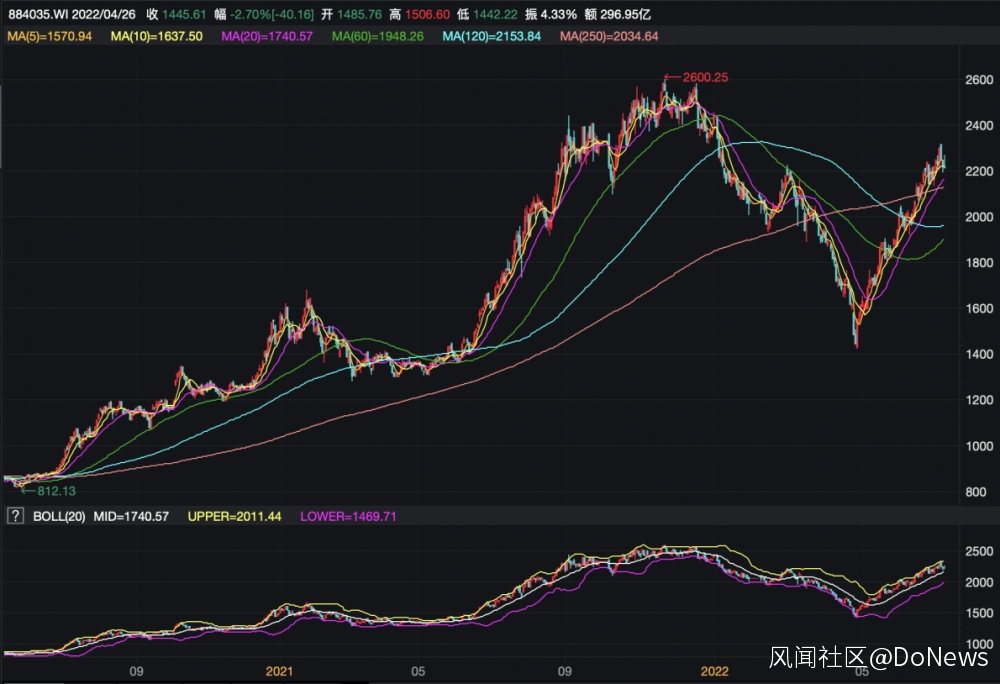Click the 2500 label on BOLL axis
Image resolution: width=1000 pixels, height=684 pixels.
click(979, 551)
